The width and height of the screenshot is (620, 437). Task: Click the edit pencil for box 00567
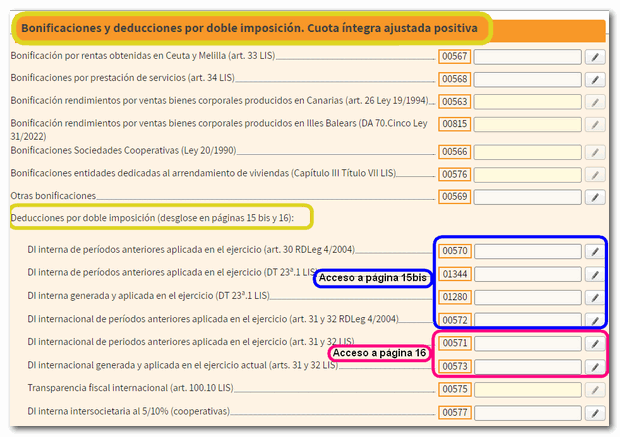point(594,57)
